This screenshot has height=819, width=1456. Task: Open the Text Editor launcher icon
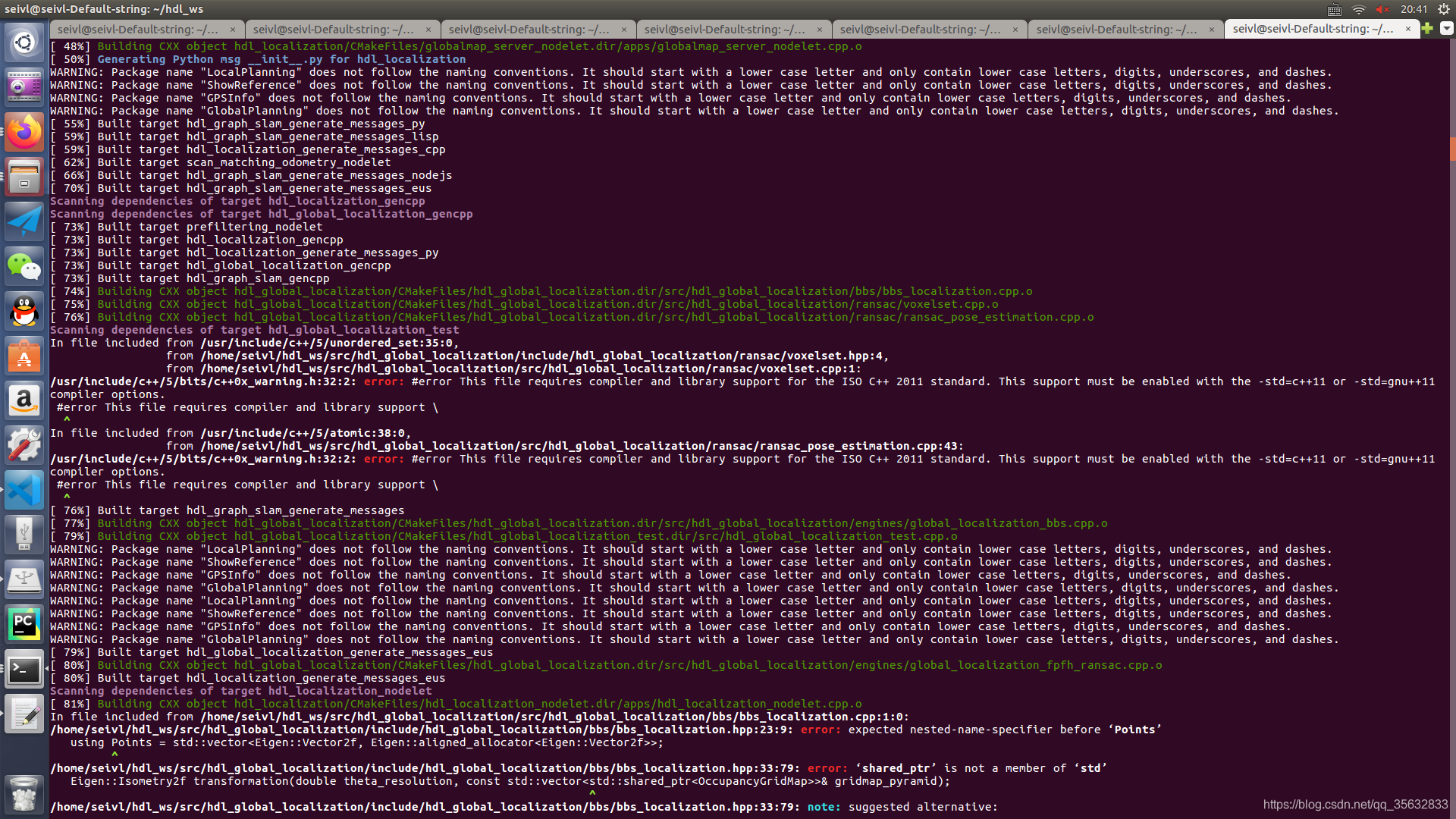click(24, 714)
